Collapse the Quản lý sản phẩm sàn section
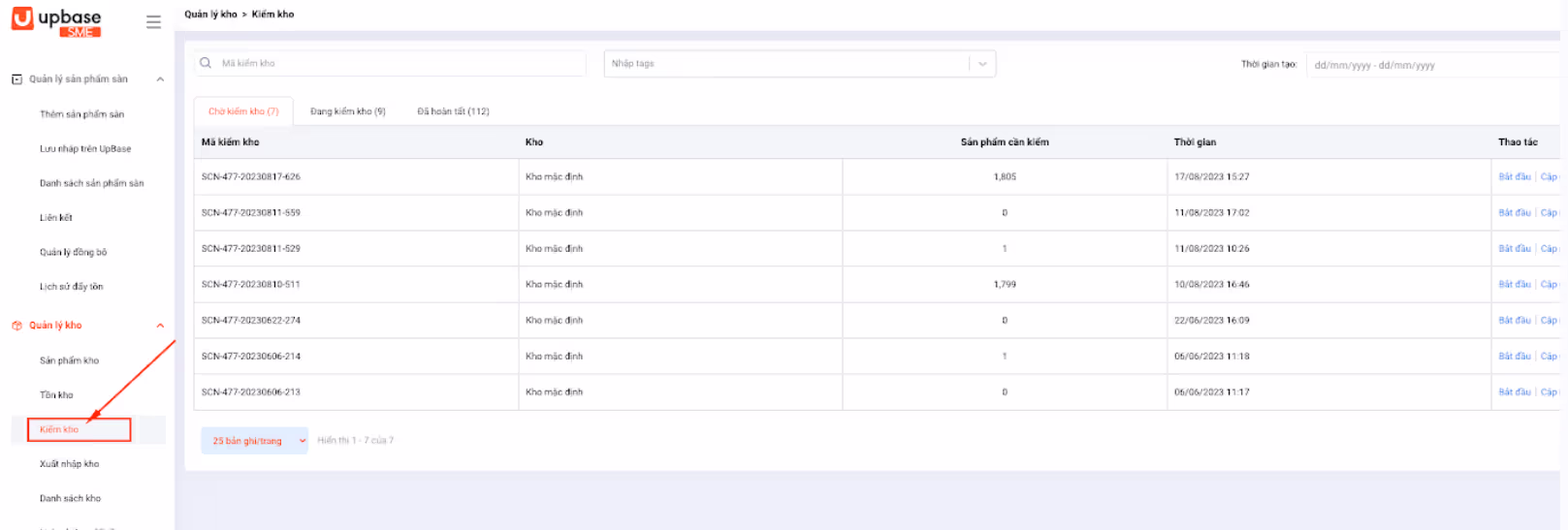This screenshot has width=1568, height=530. point(160,79)
